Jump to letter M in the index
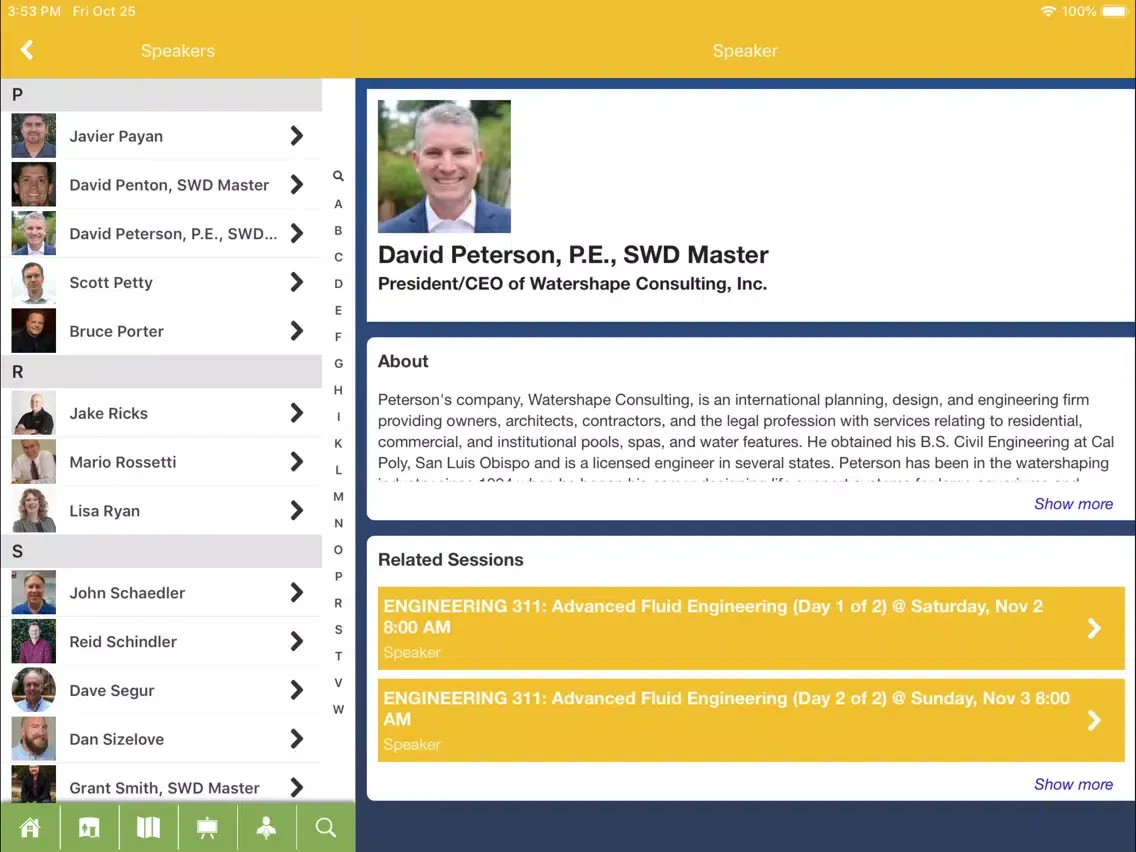 click(338, 497)
